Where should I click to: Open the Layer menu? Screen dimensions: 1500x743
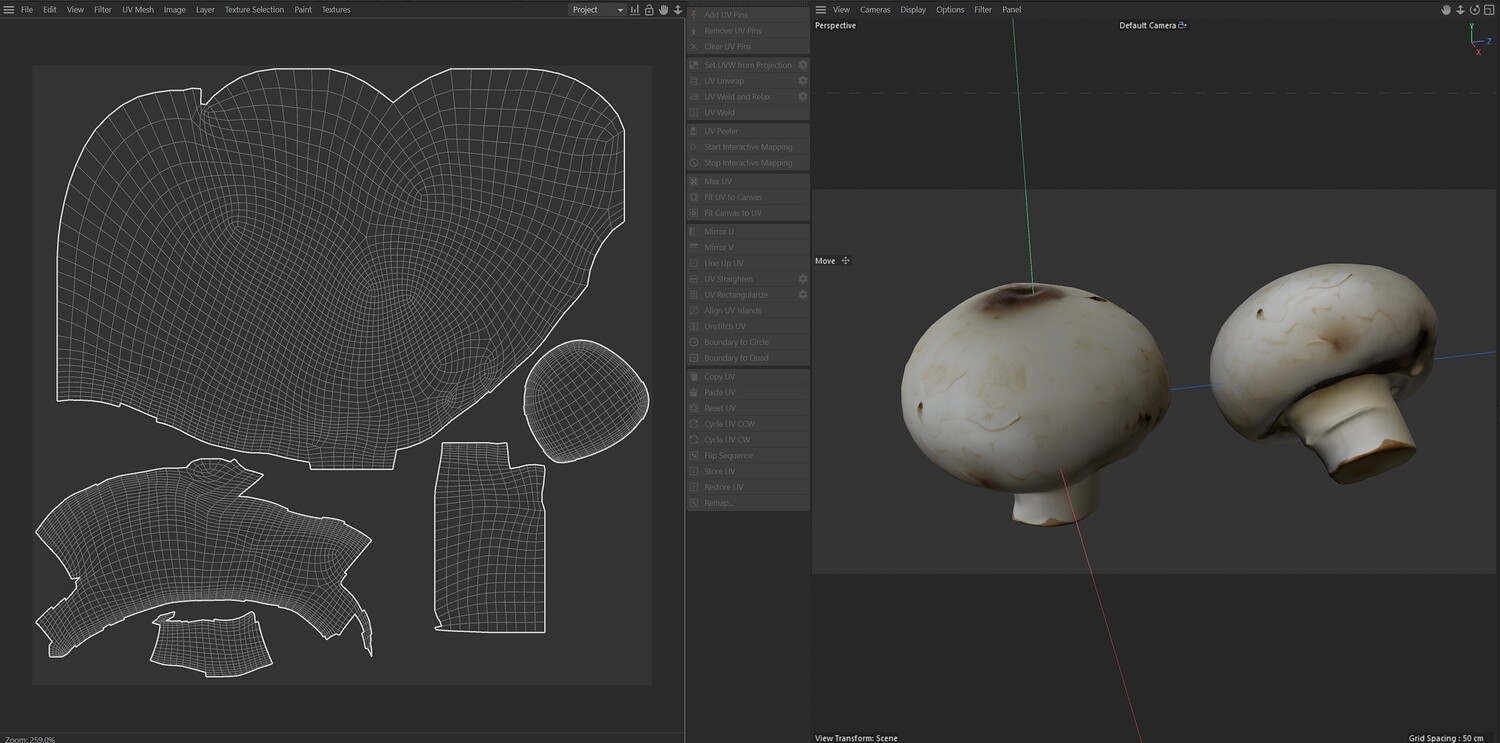click(205, 9)
